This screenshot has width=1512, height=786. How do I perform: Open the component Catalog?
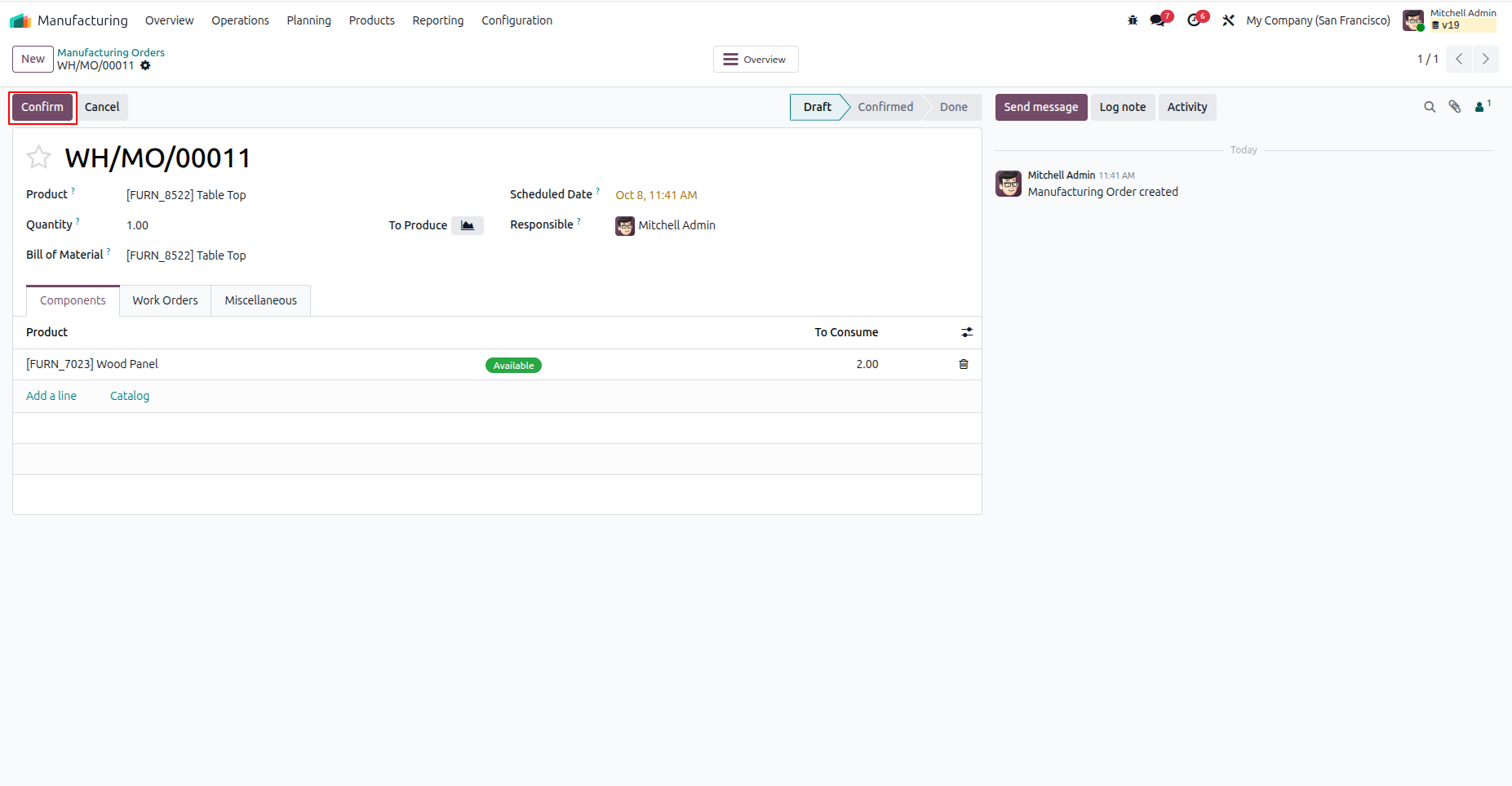130,396
